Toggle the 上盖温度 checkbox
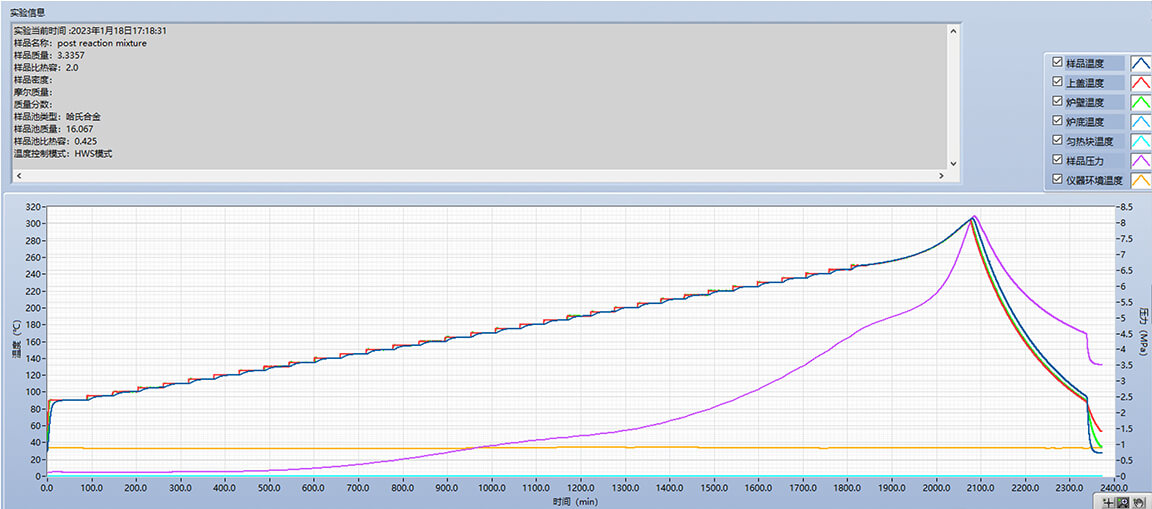 tap(1058, 82)
